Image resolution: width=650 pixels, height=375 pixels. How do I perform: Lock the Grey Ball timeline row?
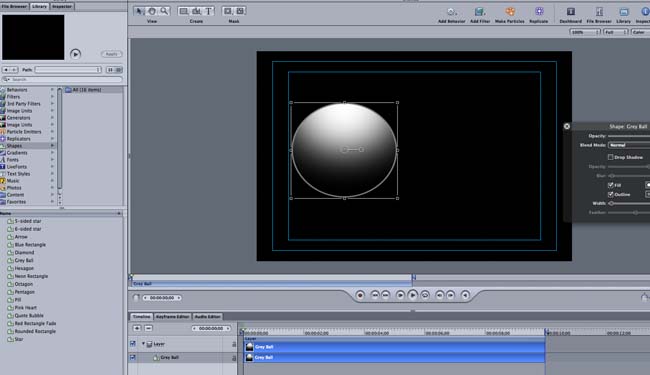pyautogui.click(x=234, y=358)
